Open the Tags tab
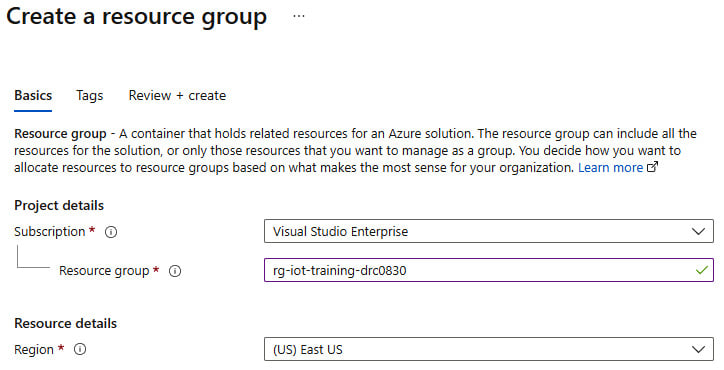 pos(90,96)
